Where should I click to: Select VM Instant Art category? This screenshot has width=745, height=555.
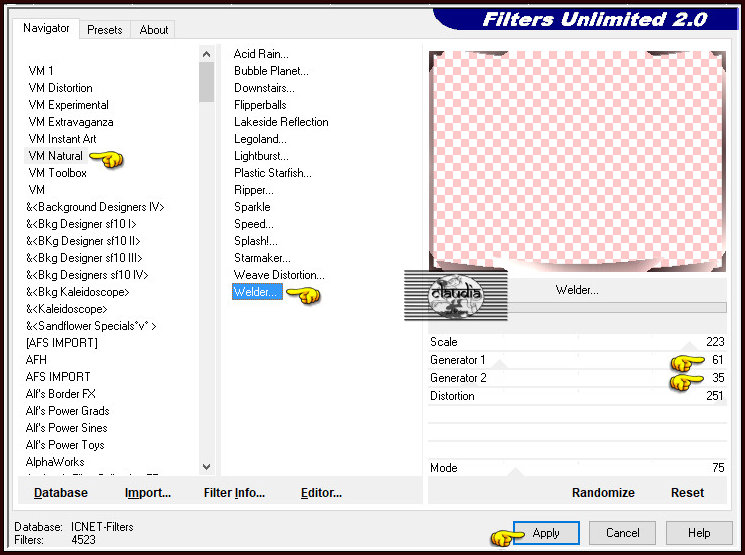[x=62, y=139]
